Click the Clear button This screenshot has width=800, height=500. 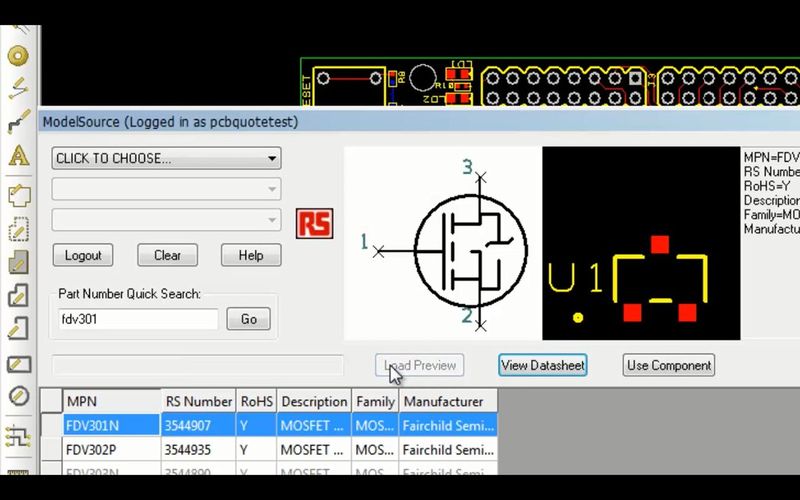(167, 255)
